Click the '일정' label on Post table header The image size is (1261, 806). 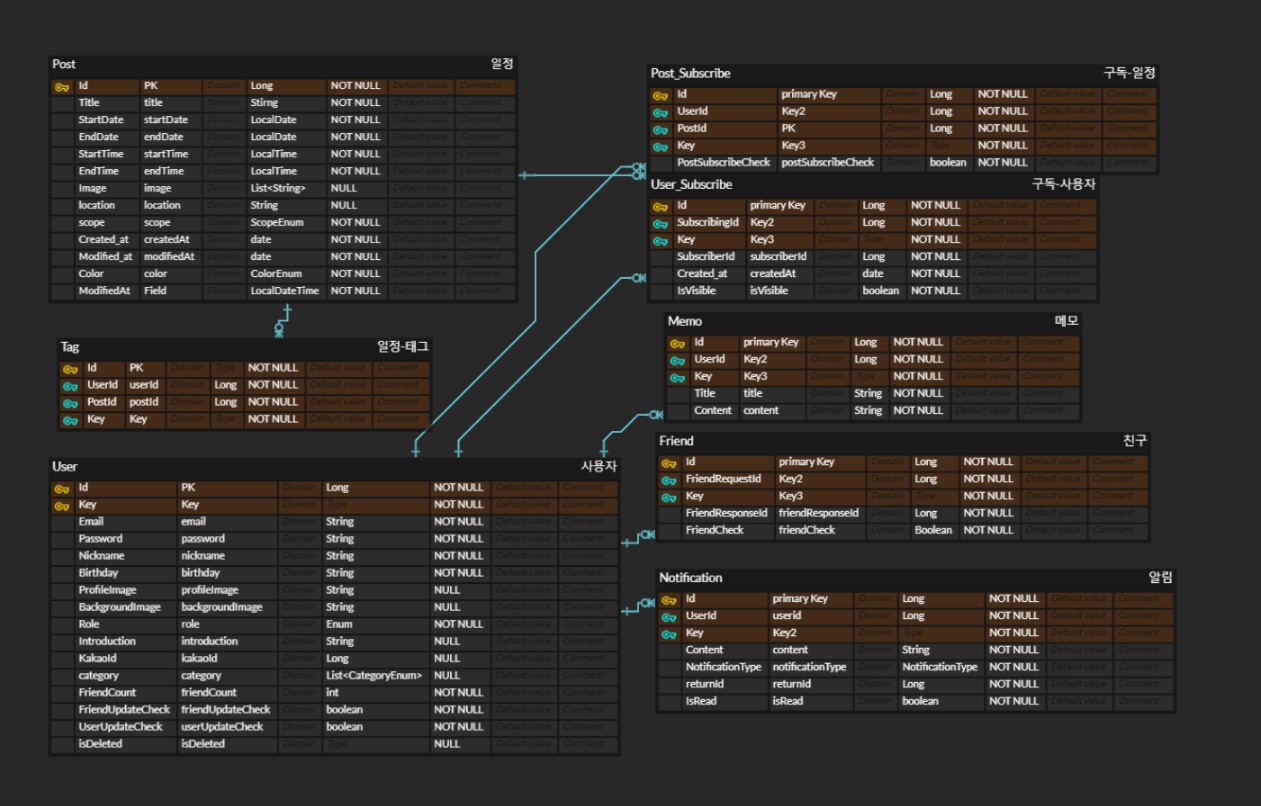pos(501,64)
